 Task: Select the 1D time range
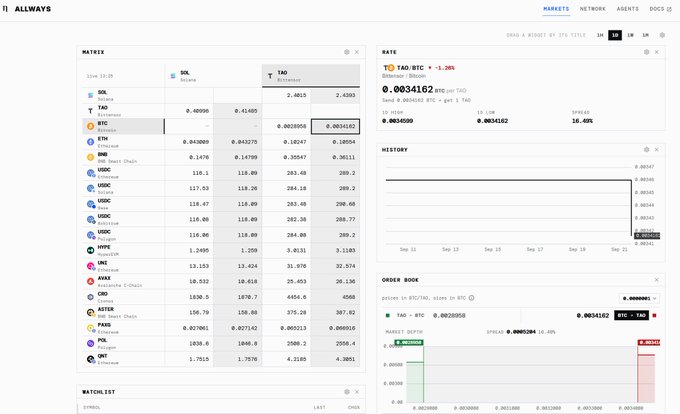coord(615,35)
